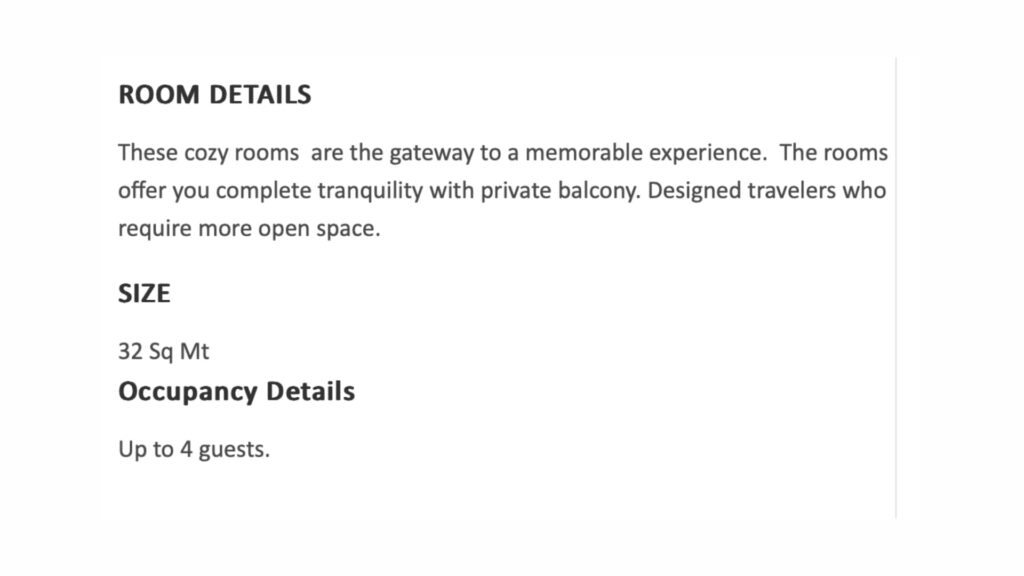Click the word "Designed" in the description

click(x=691, y=190)
